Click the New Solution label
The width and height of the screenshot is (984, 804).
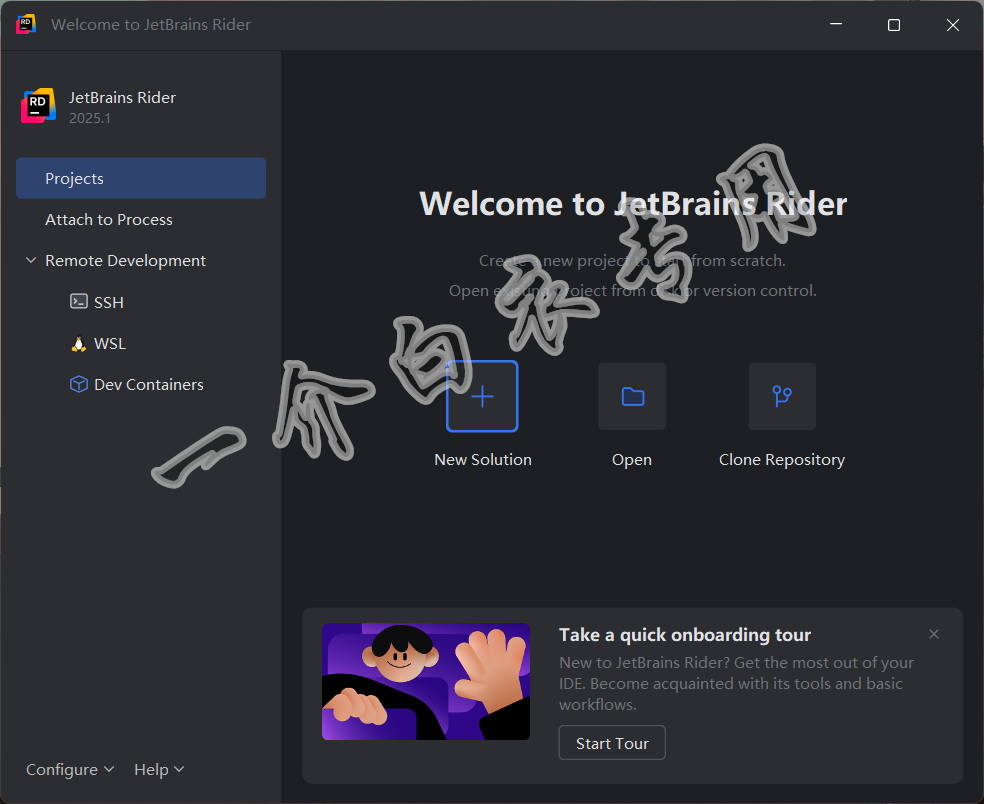(x=483, y=459)
